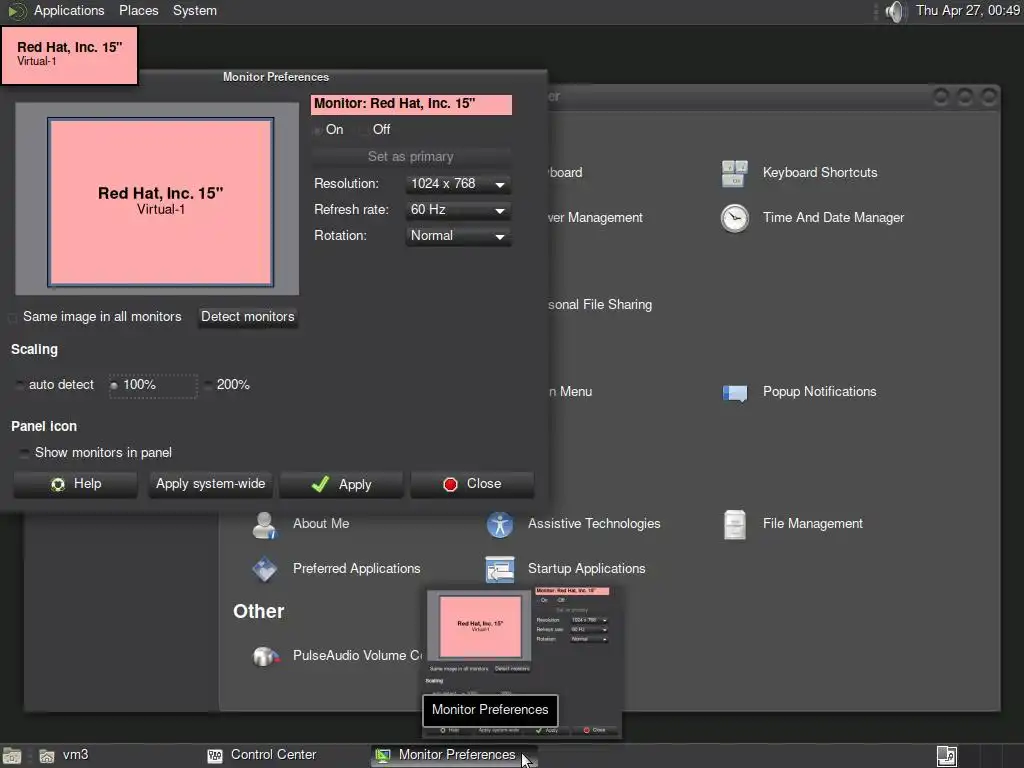Select the pink Red Hat monitor rectangle
Image resolution: width=1024 pixels, height=768 pixels.
tap(161, 202)
